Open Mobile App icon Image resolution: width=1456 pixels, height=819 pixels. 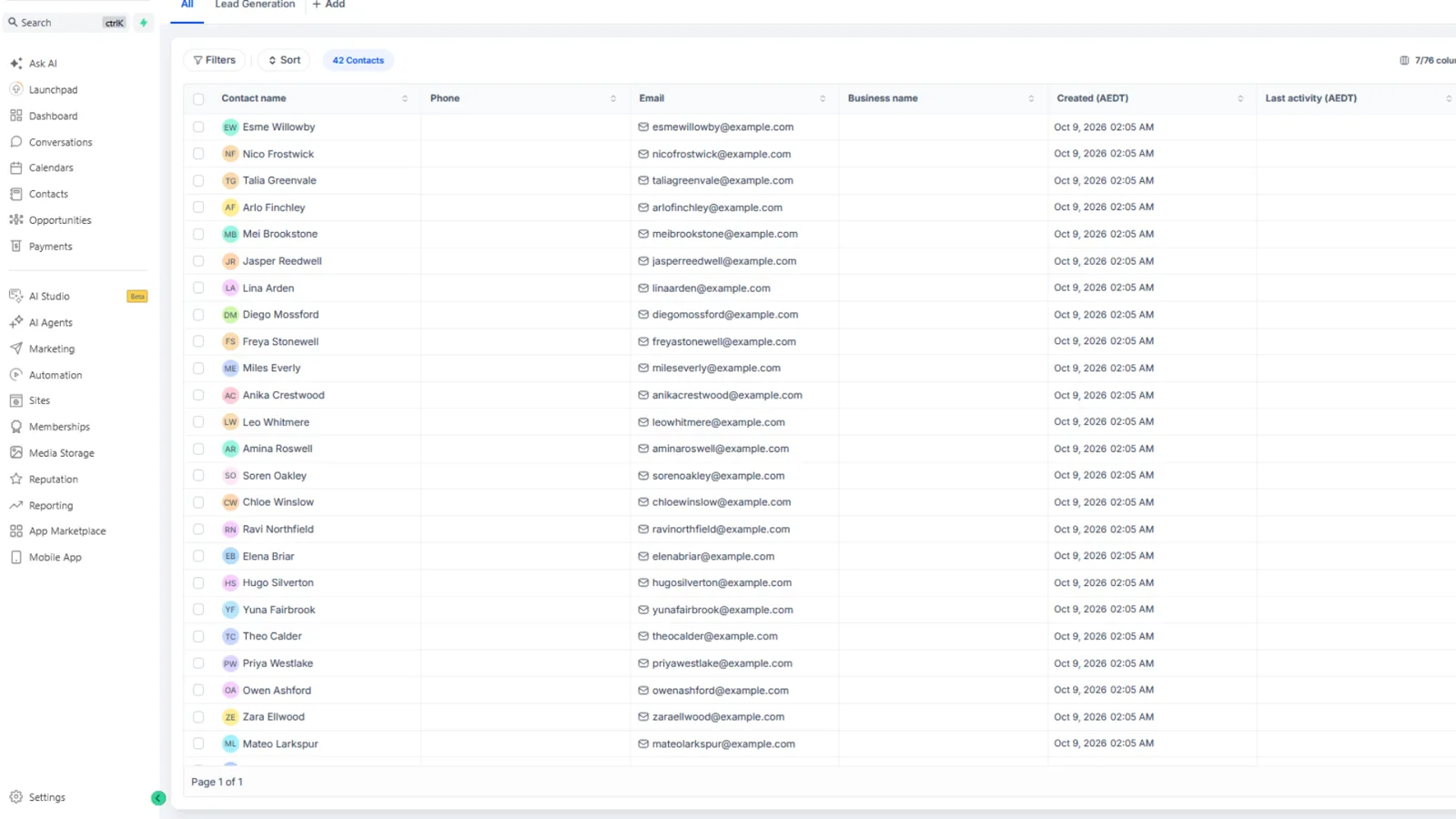pos(16,557)
